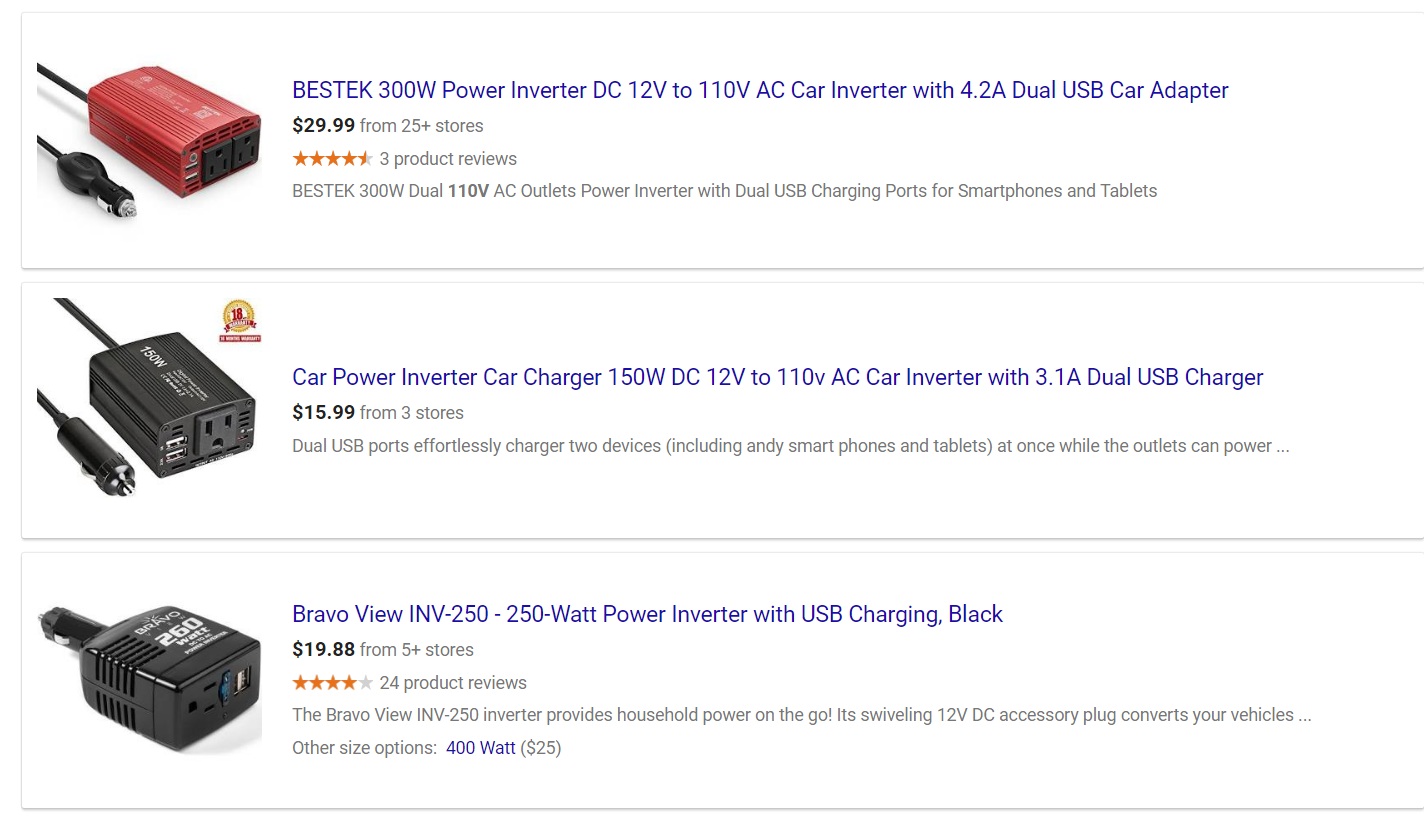Click the 18 months warranty badge icon
Viewport: 1424px width, 818px height.
tap(240, 321)
